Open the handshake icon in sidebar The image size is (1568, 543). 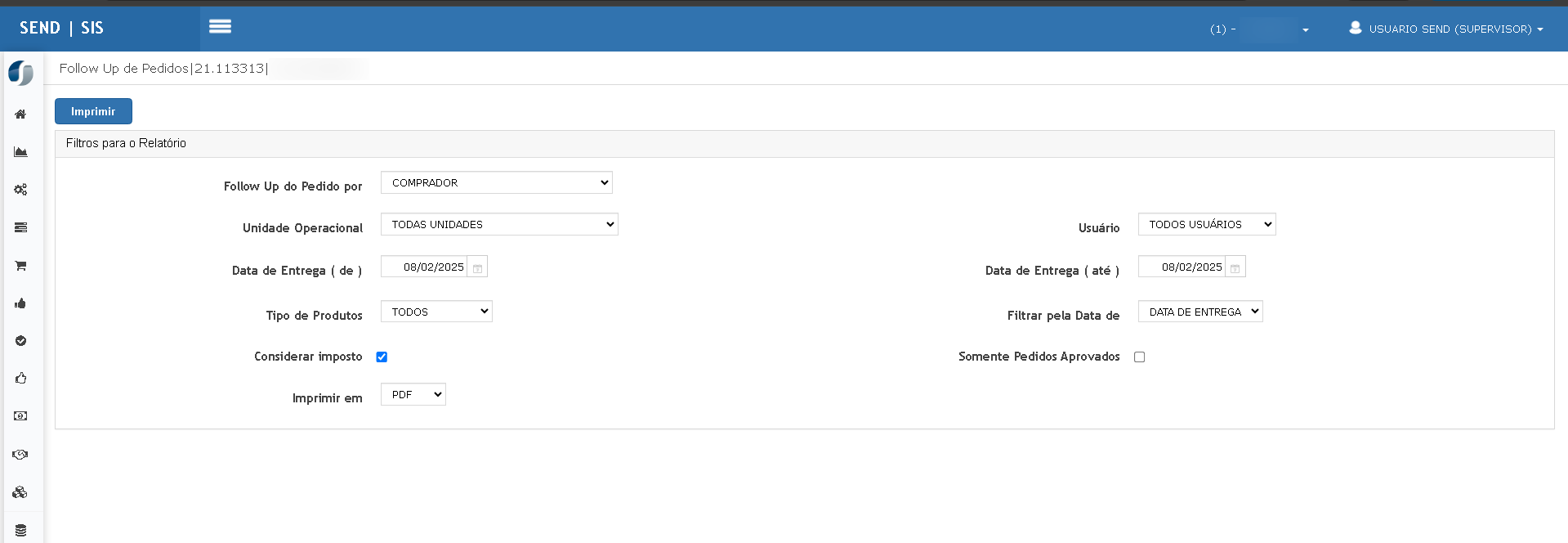coord(20,455)
